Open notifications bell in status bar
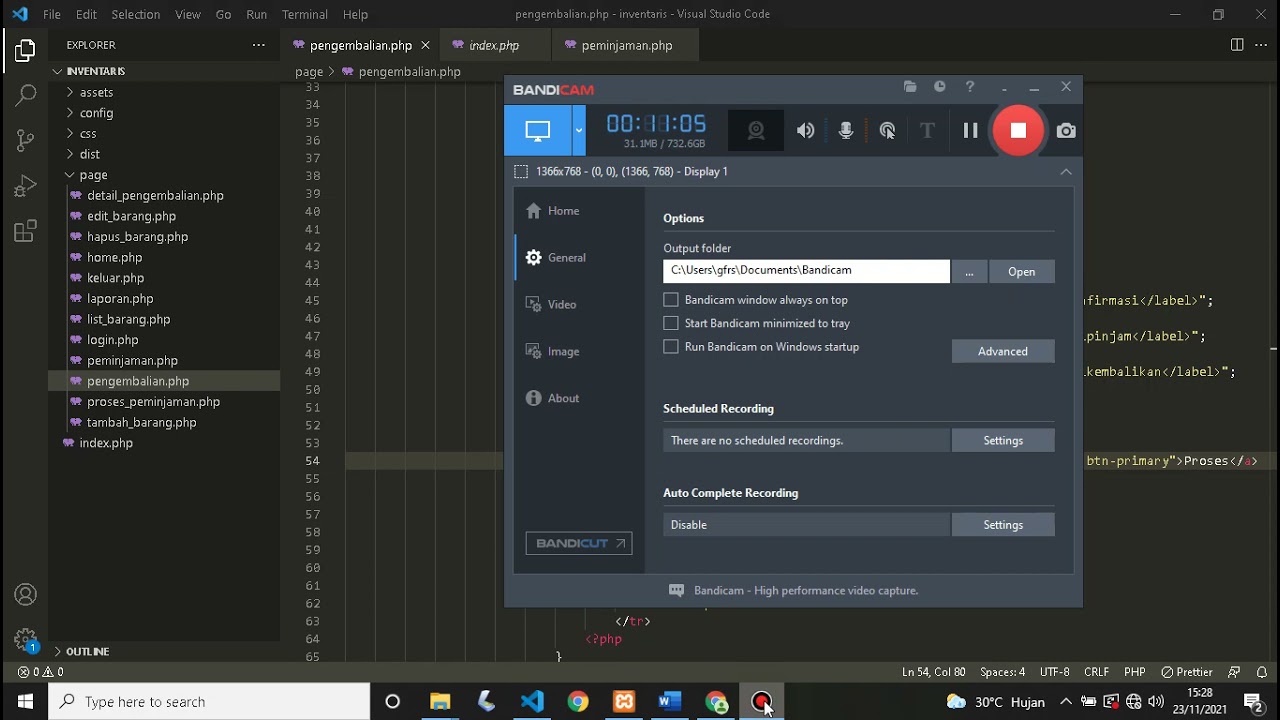 coord(1262,672)
